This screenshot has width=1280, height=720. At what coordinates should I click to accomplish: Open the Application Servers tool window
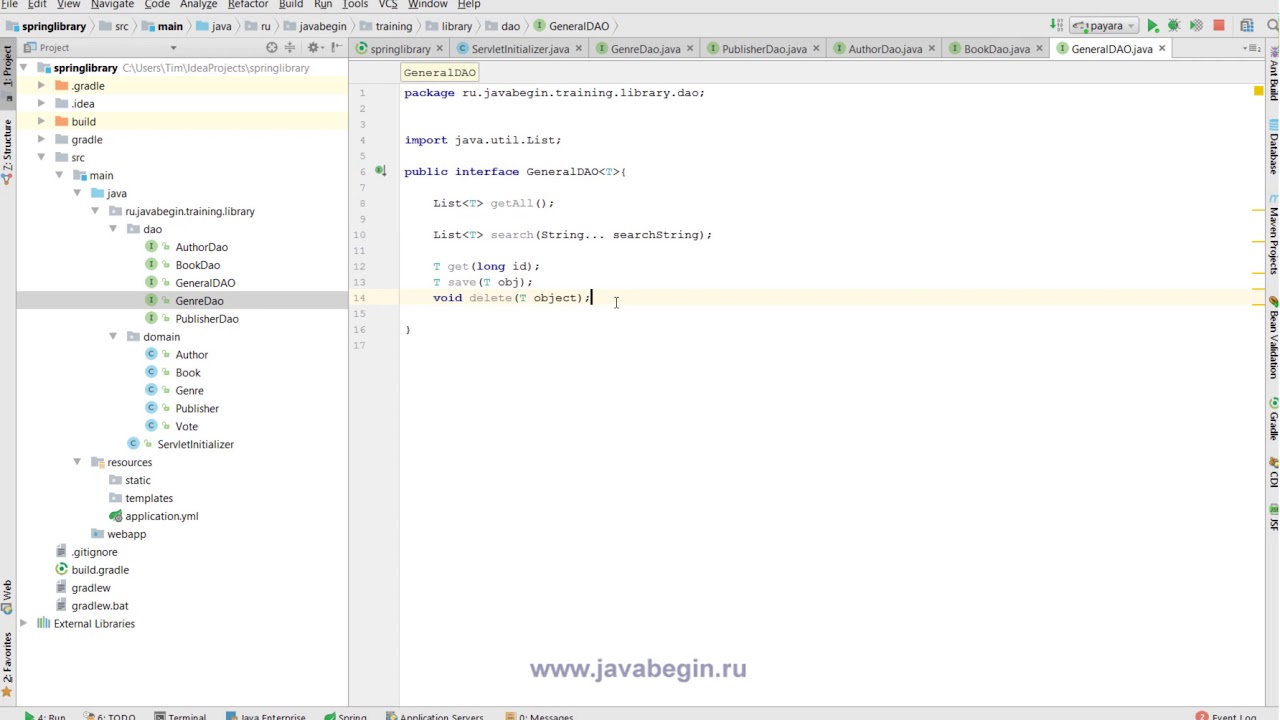[x=434, y=715]
